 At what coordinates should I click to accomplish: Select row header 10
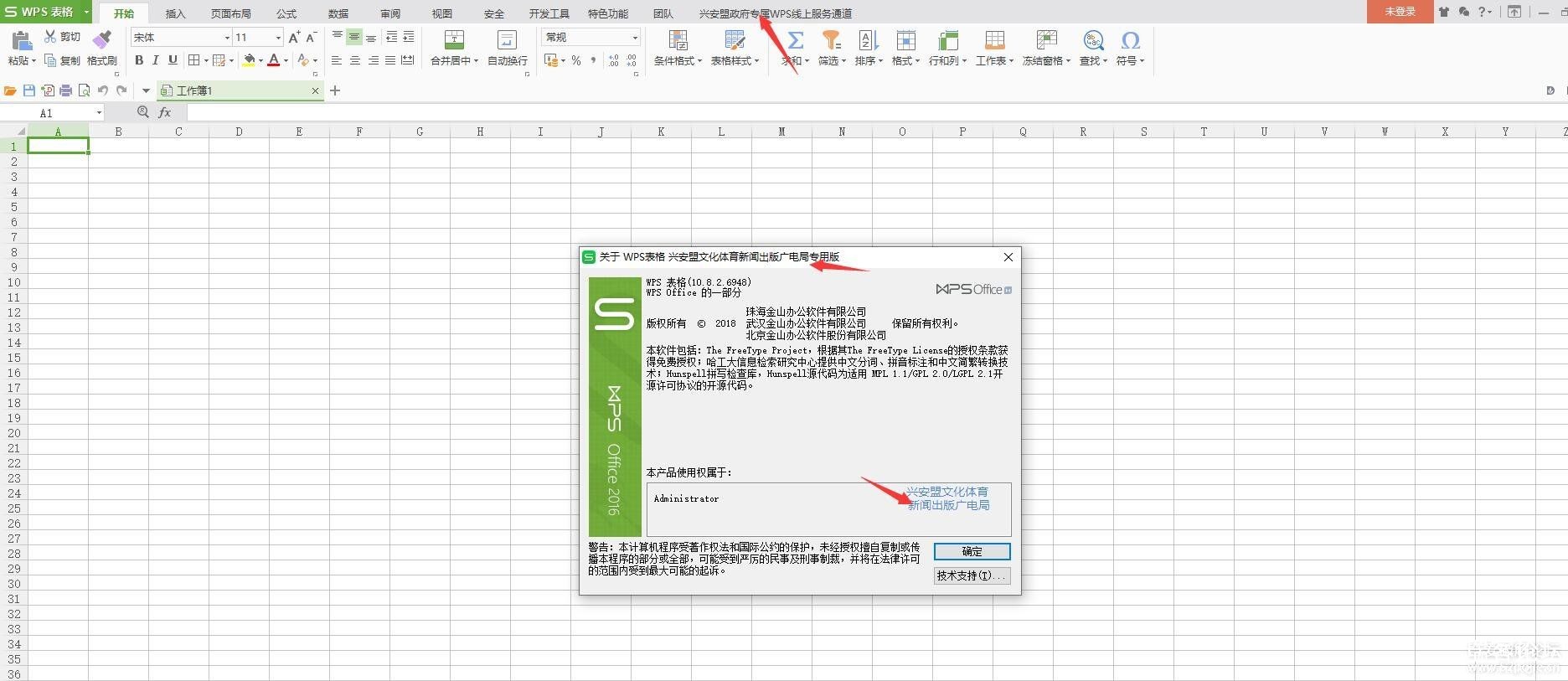pyautogui.click(x=13, y=282)
